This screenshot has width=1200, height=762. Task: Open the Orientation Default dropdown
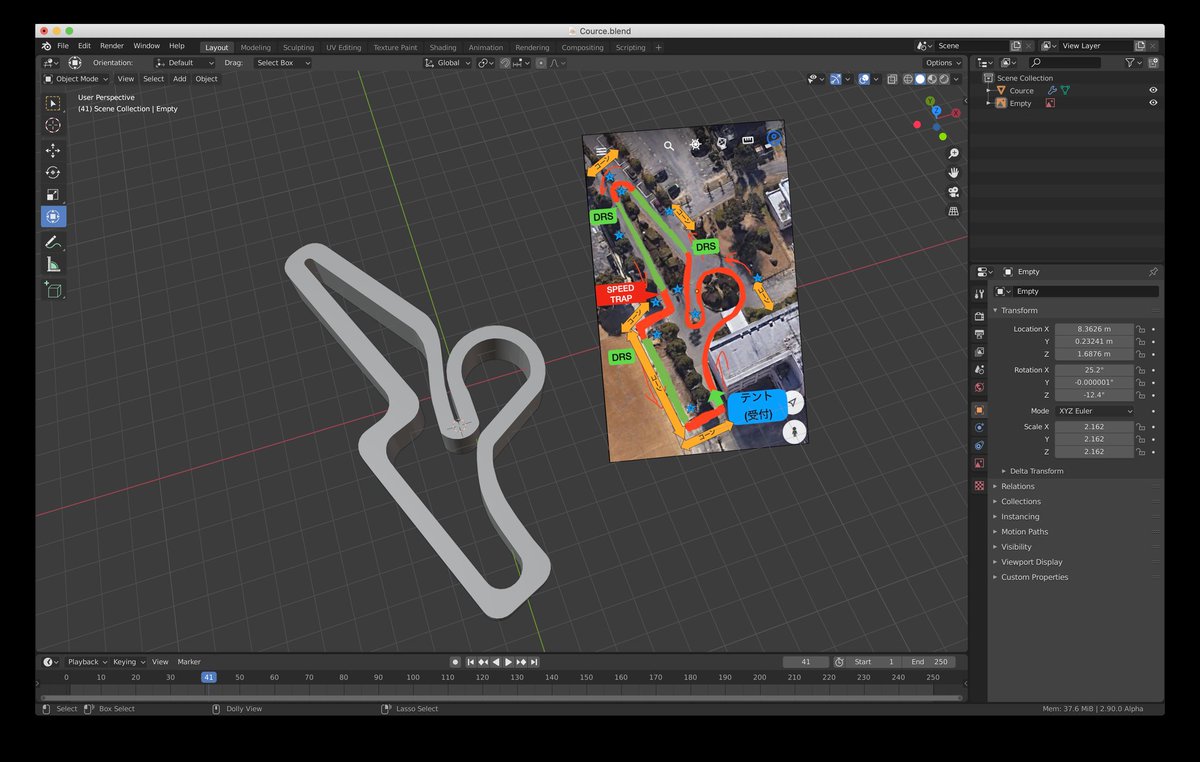tap(183, 63)
